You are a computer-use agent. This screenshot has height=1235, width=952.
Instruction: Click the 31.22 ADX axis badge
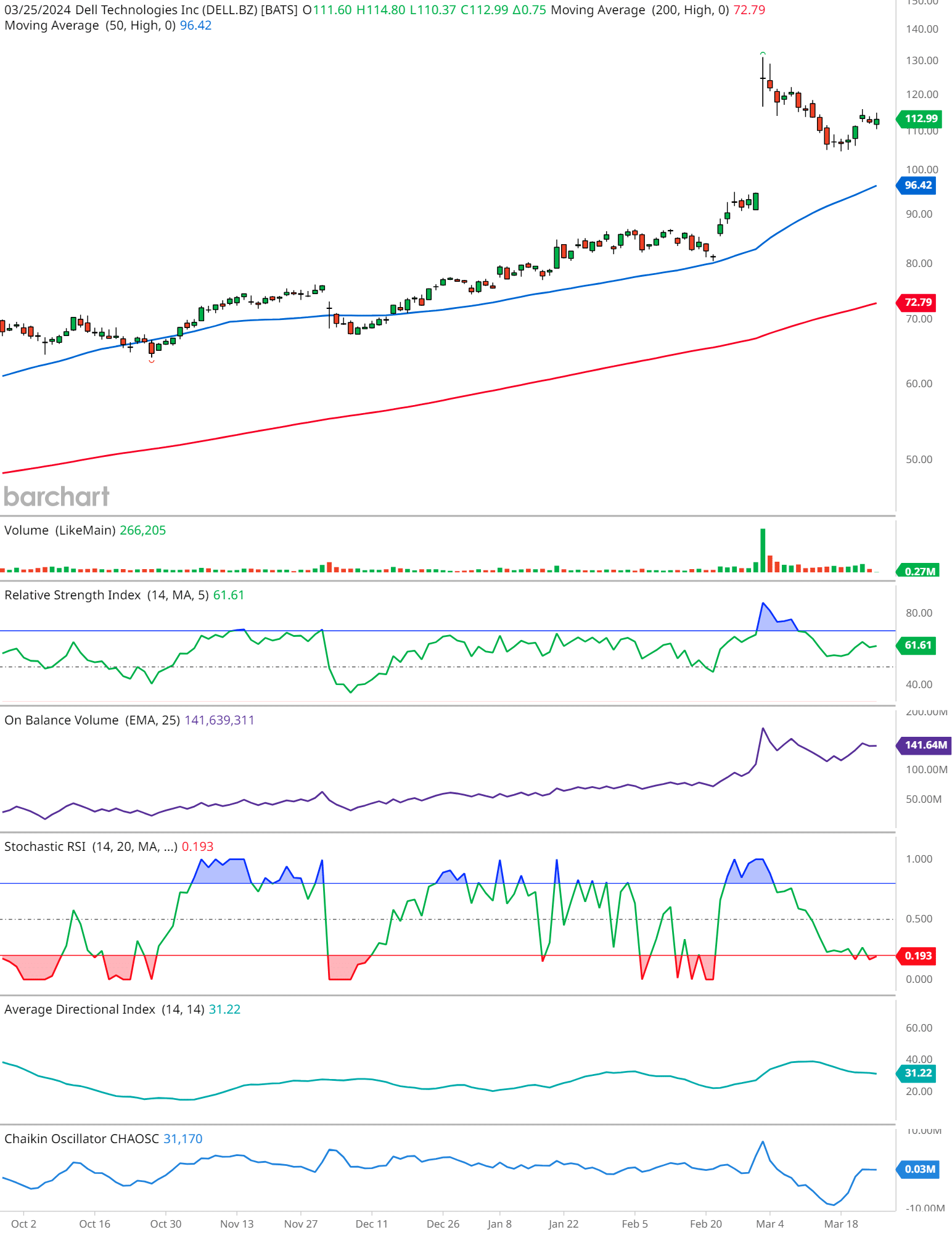tap(917, 1073)
